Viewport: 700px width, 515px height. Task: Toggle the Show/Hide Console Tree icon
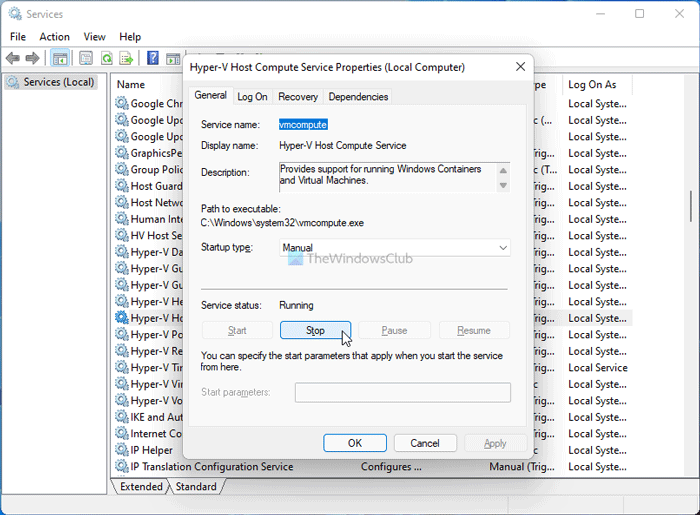tap(60, 58)
